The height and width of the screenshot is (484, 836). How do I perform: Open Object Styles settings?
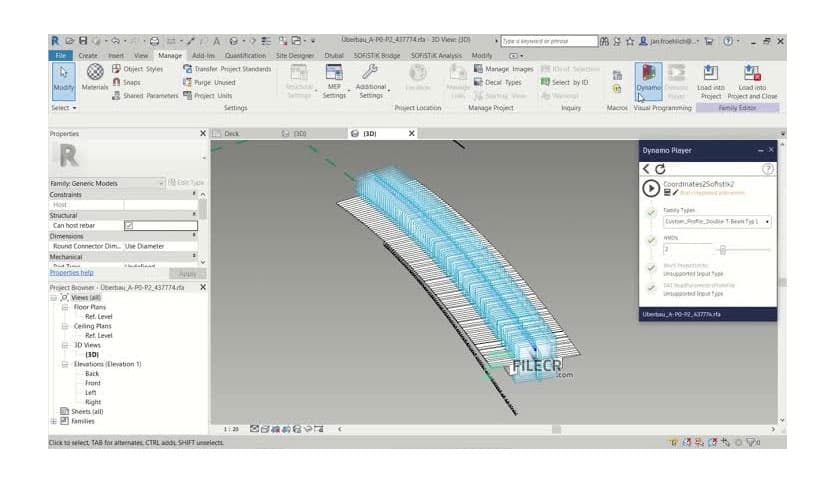pos(138,69)
